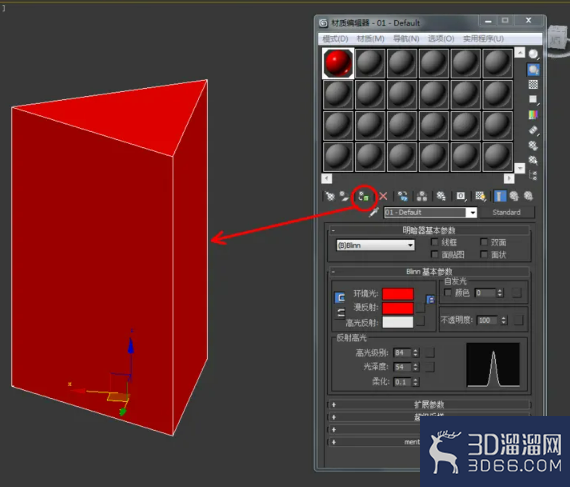Screen dimensions: 570x487
Task: Click Select by Material icon
Action: pos(533,160)
